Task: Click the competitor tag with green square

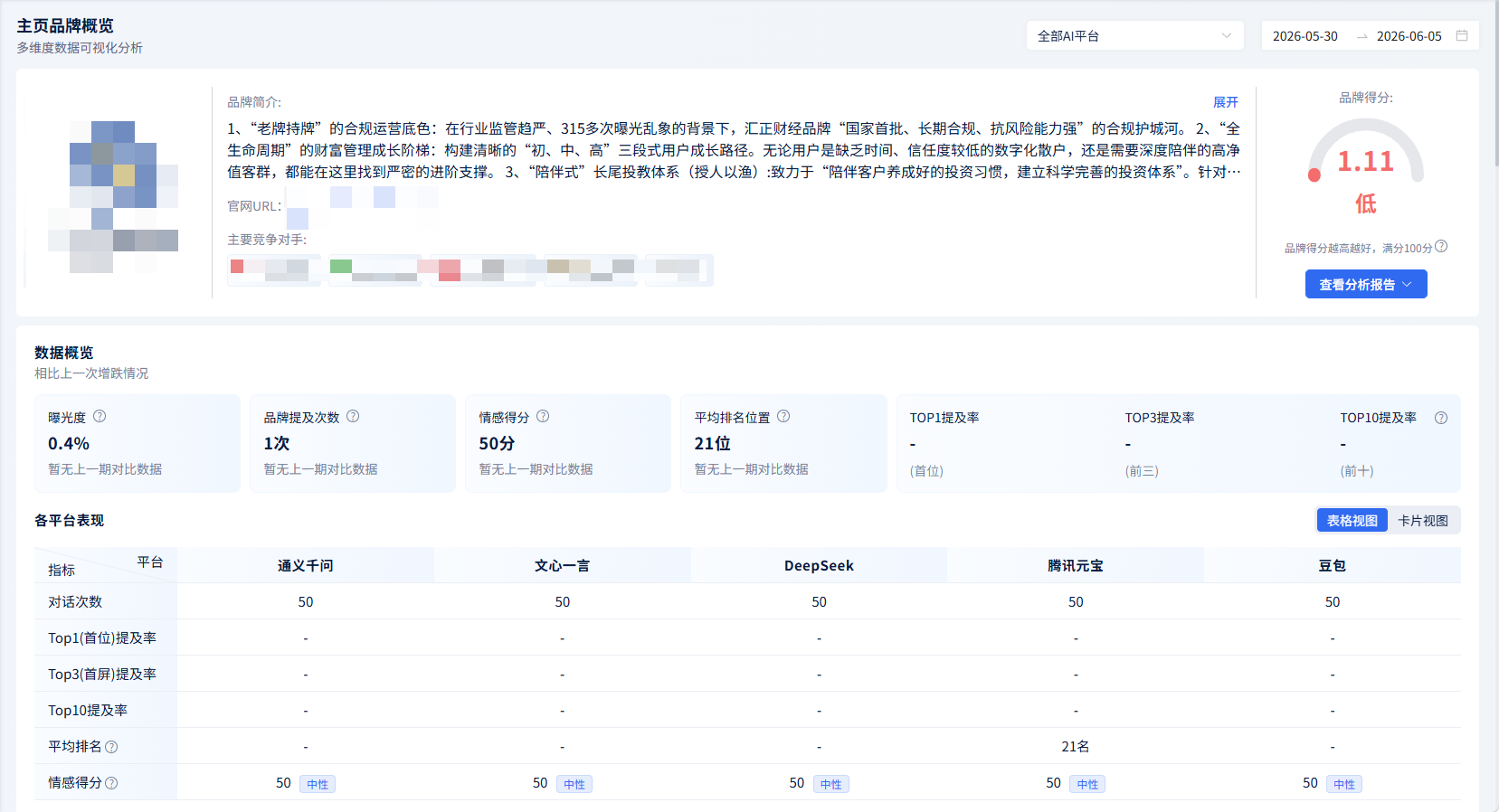Action: [375, 269]
